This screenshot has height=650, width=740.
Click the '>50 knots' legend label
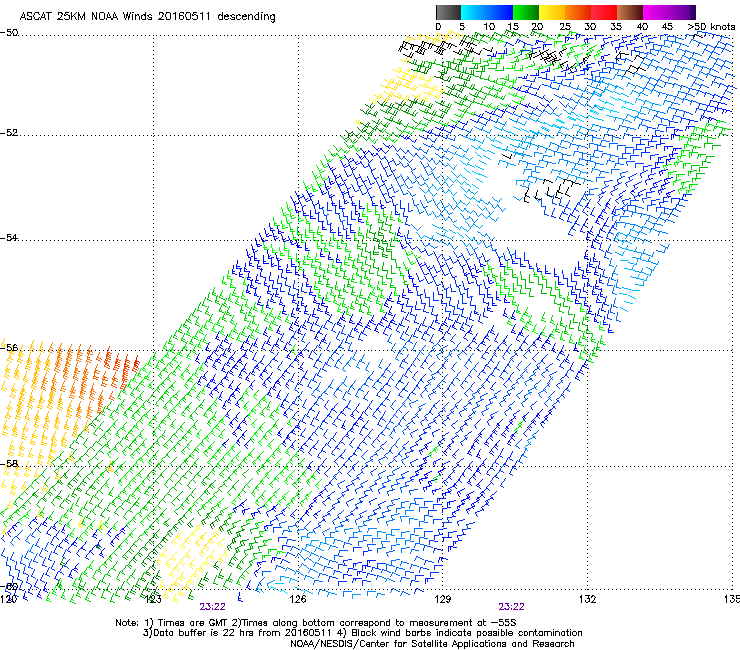coord(711,26)
